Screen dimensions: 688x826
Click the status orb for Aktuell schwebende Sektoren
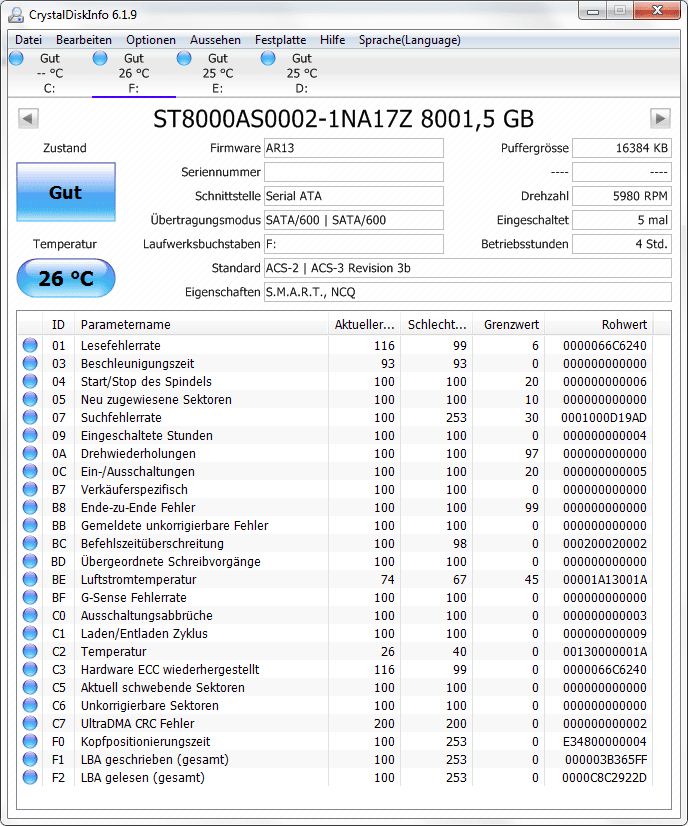30,687
